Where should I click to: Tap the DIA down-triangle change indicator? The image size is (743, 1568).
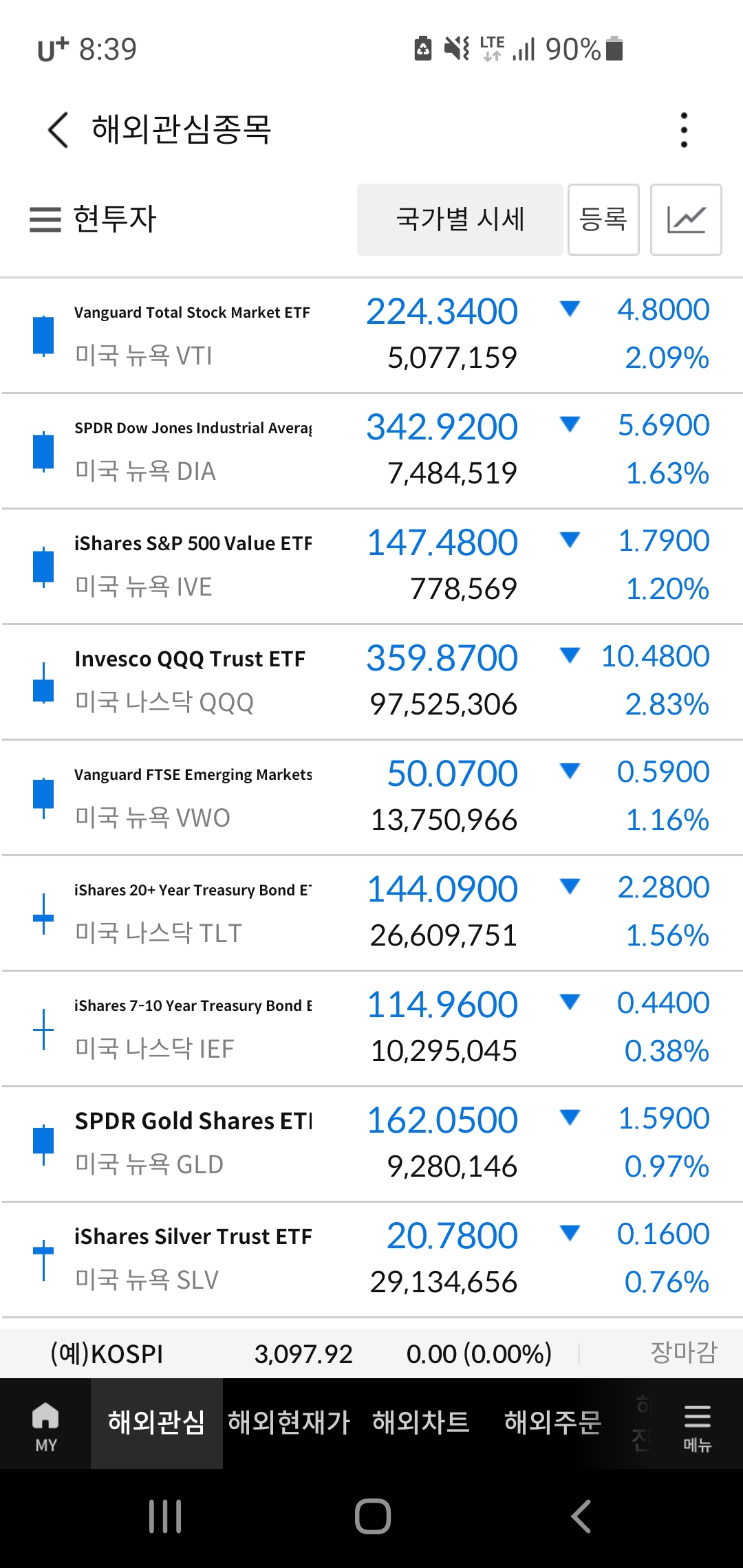pyautogui.click(x=570, y=424)
